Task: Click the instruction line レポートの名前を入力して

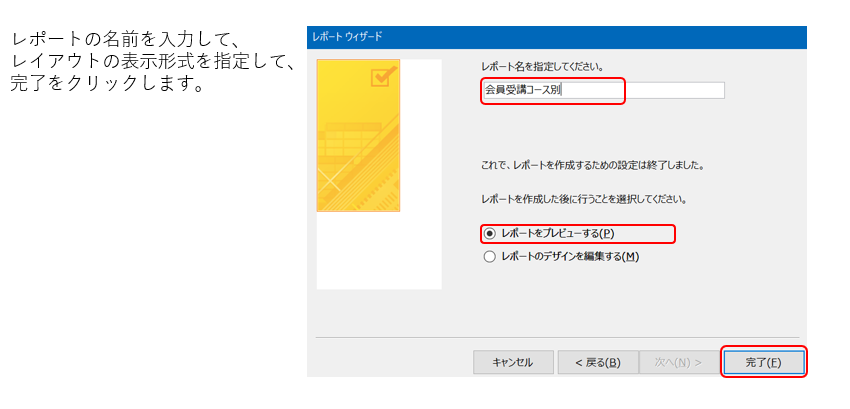Action: point(121,40)
